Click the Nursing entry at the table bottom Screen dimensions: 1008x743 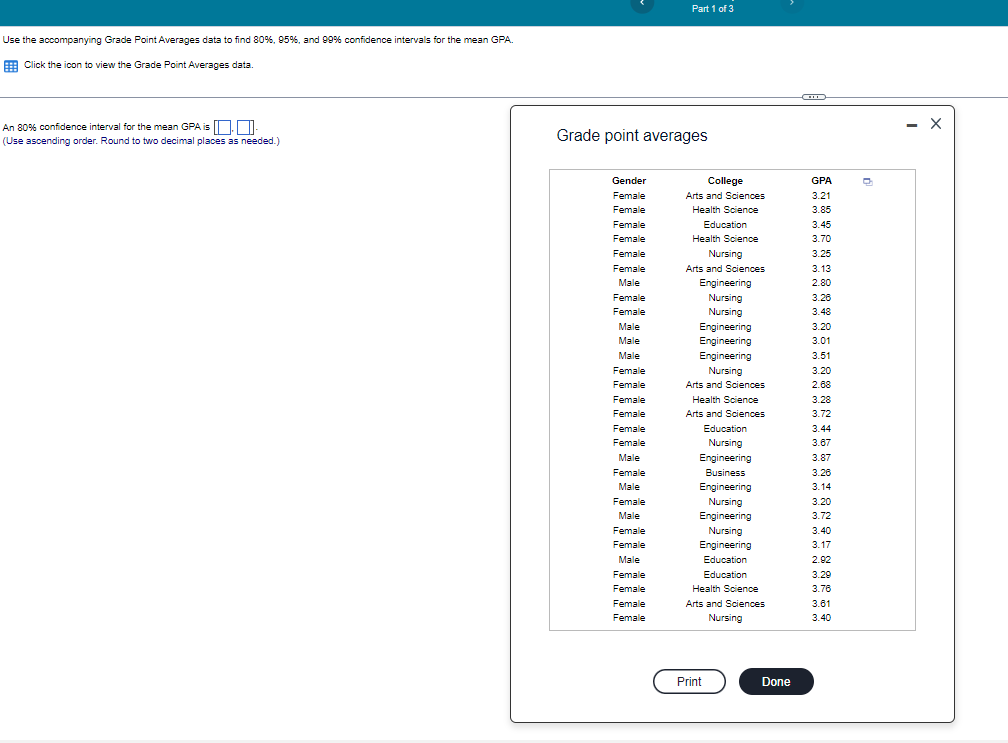[725, 617]
